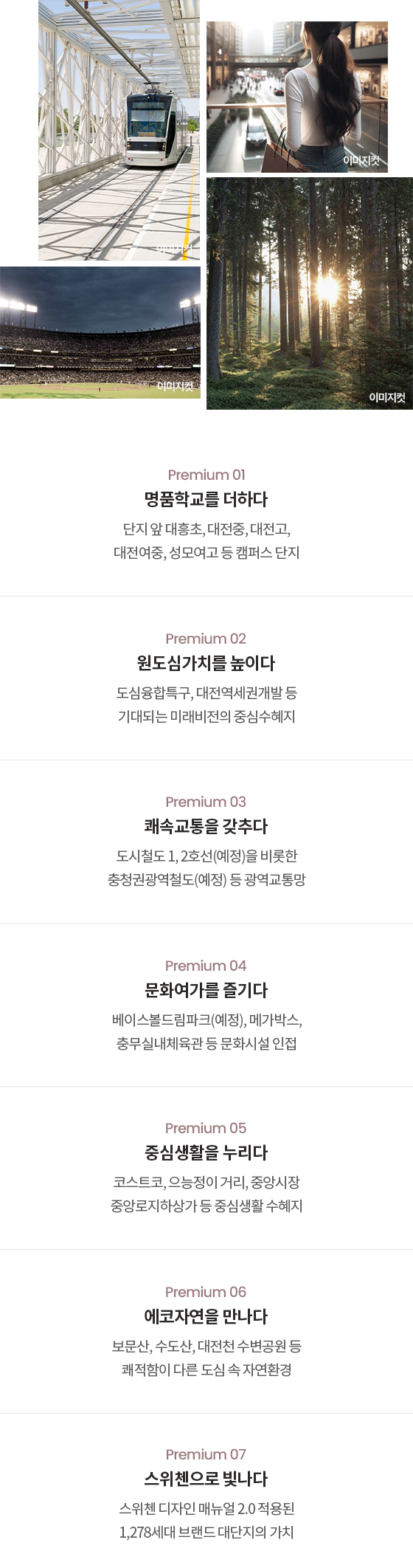413x1568 pixels.
Task: Click the Premium 01 label
Action: pyautogui.click(x=206, y=475)
